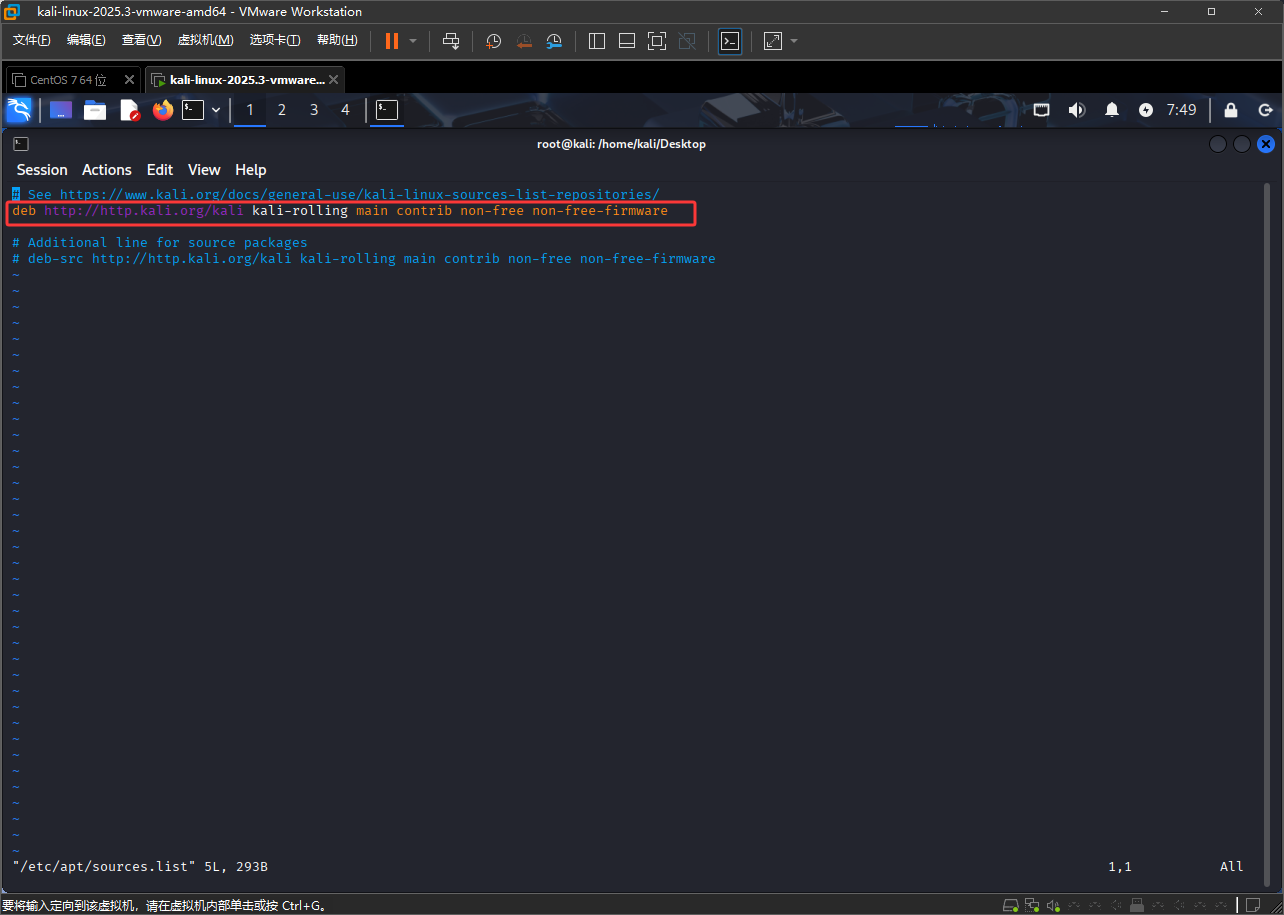Expand the terminal launcher dropdown arrow

[216, 110]
